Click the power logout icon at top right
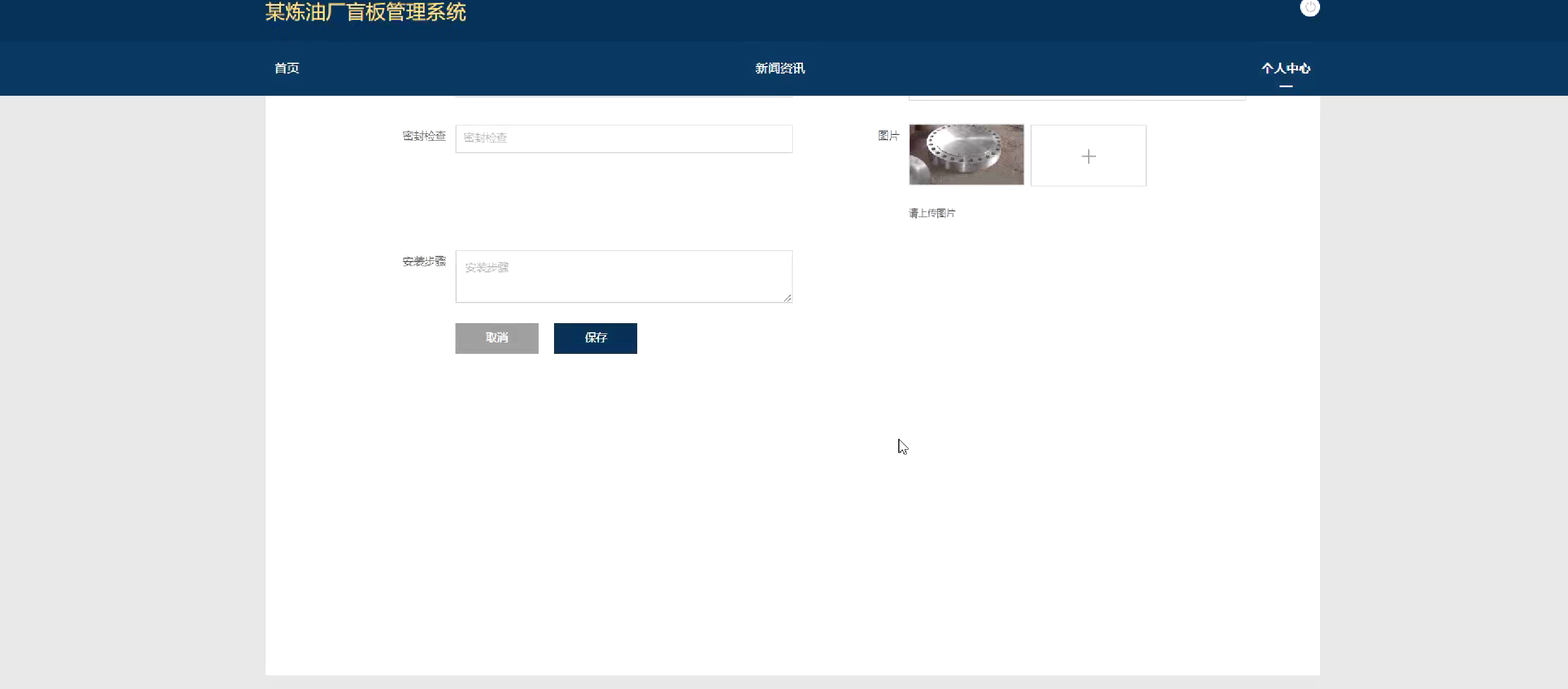 pos(1309,8)
